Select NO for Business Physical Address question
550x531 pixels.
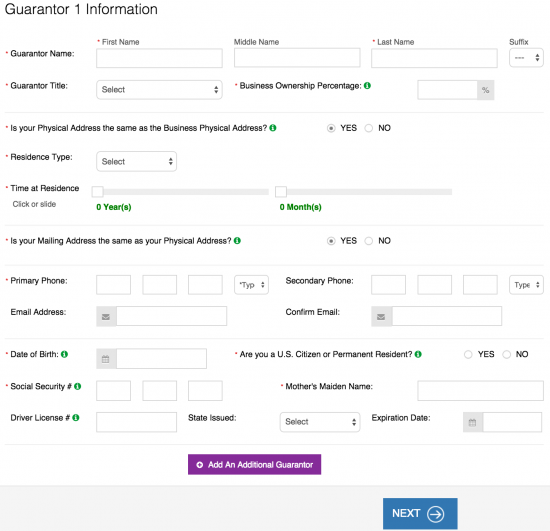tap(369, 128)
